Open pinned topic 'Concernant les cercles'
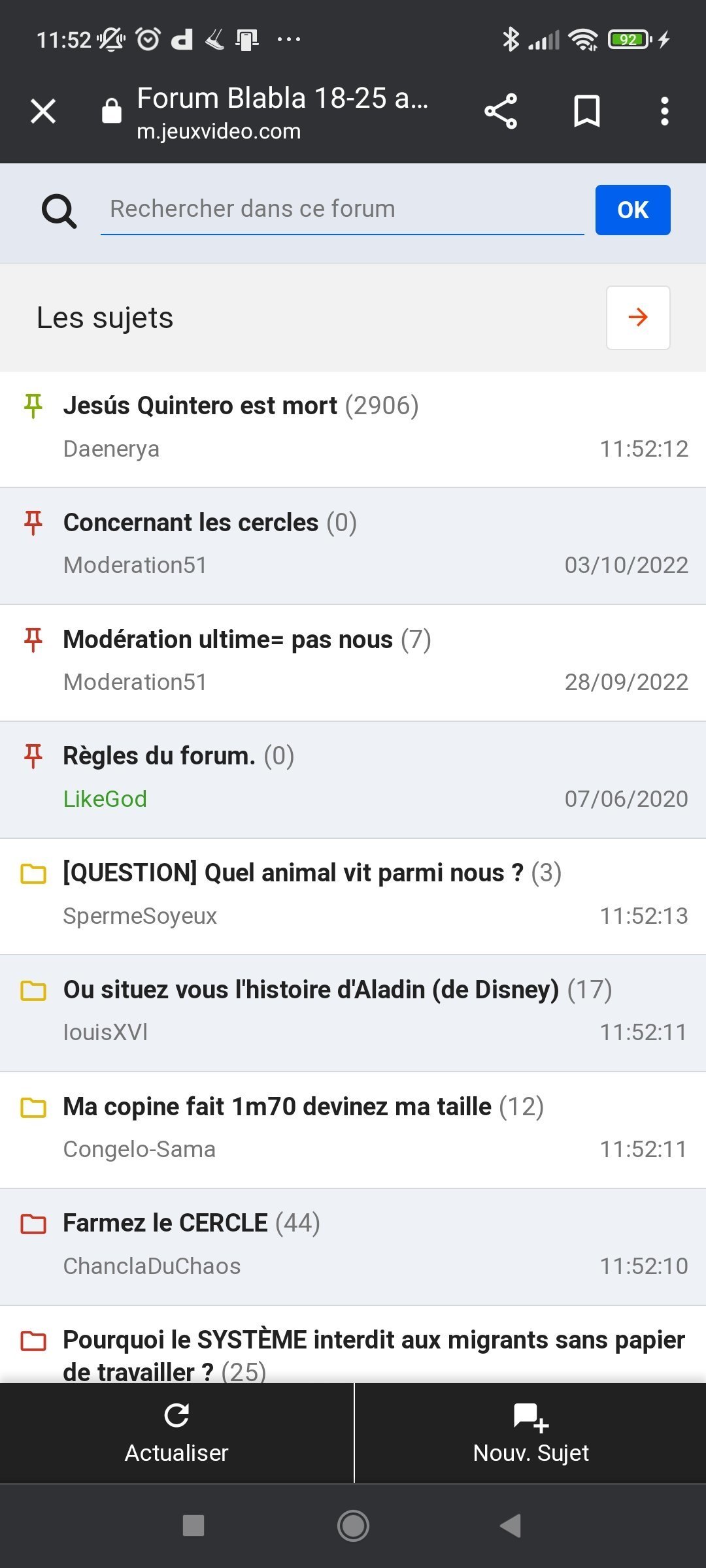Image resolution: width=706 pixels, height=1568 pixels. tap(191, 523)
